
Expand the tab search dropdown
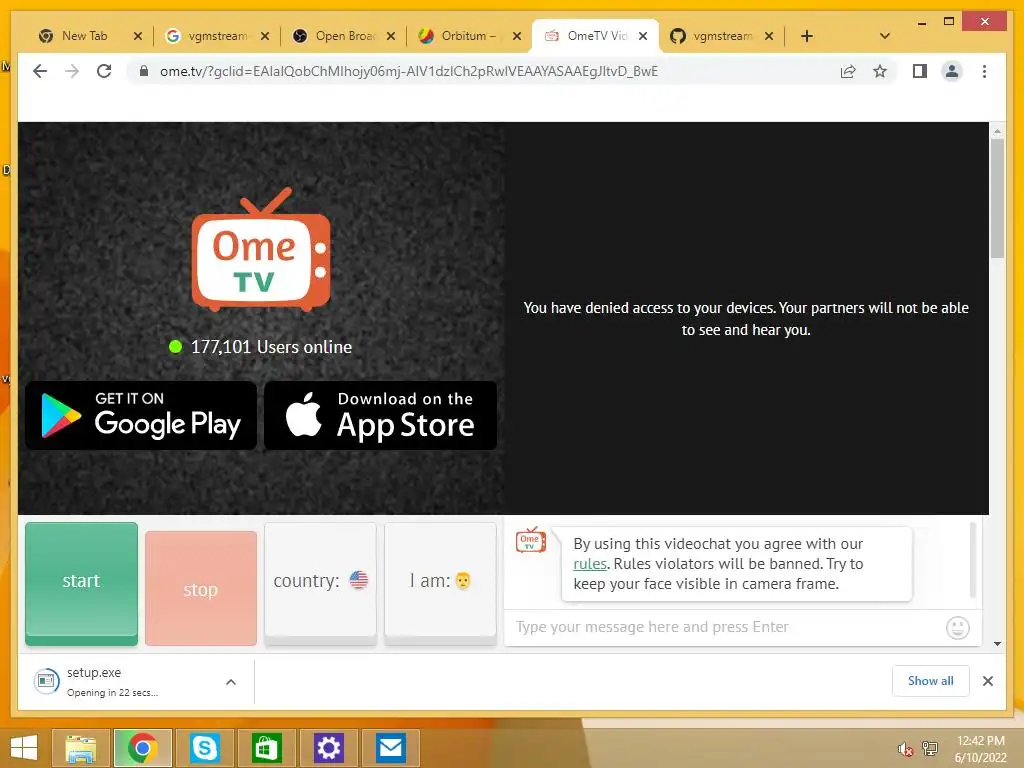[885, 36]
